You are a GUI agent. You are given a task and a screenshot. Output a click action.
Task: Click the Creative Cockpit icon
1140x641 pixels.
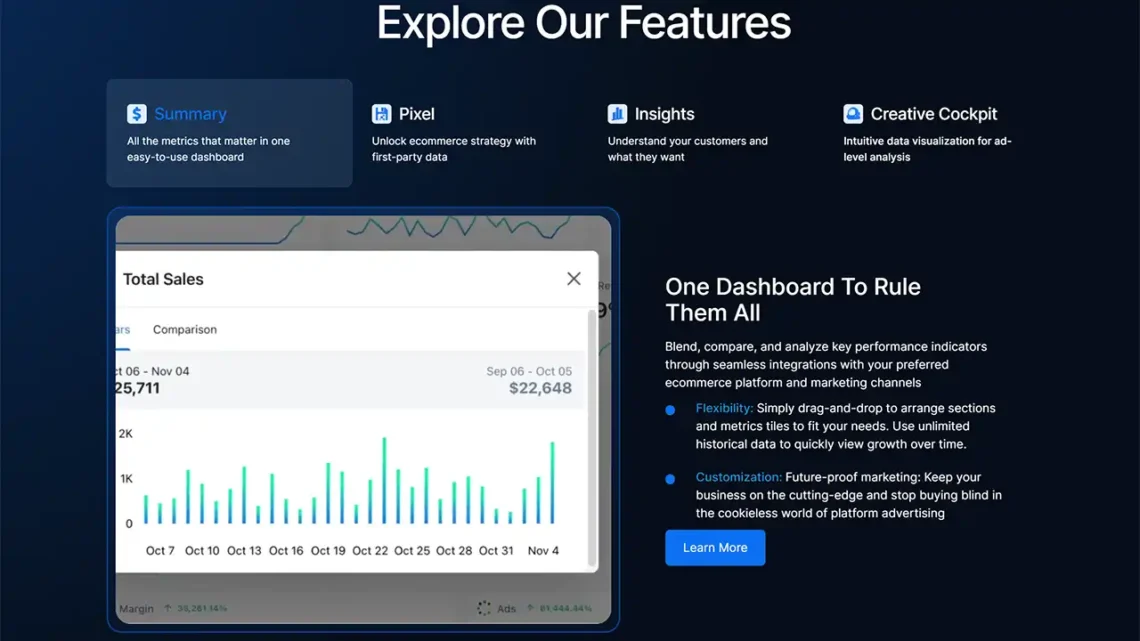click(853, 113)
